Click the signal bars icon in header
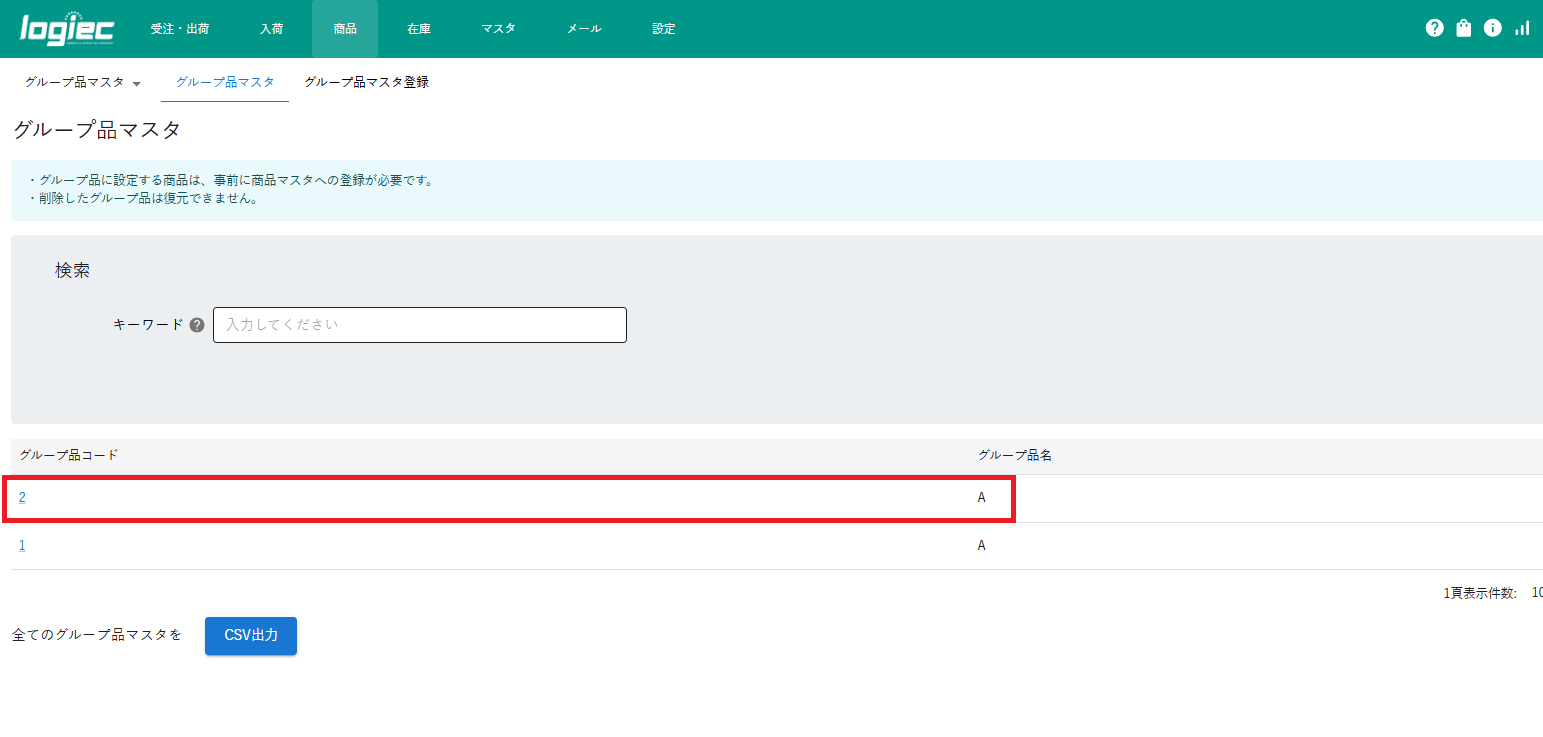The height and width of the screenshot is (737, 1543). [1521, 28]
